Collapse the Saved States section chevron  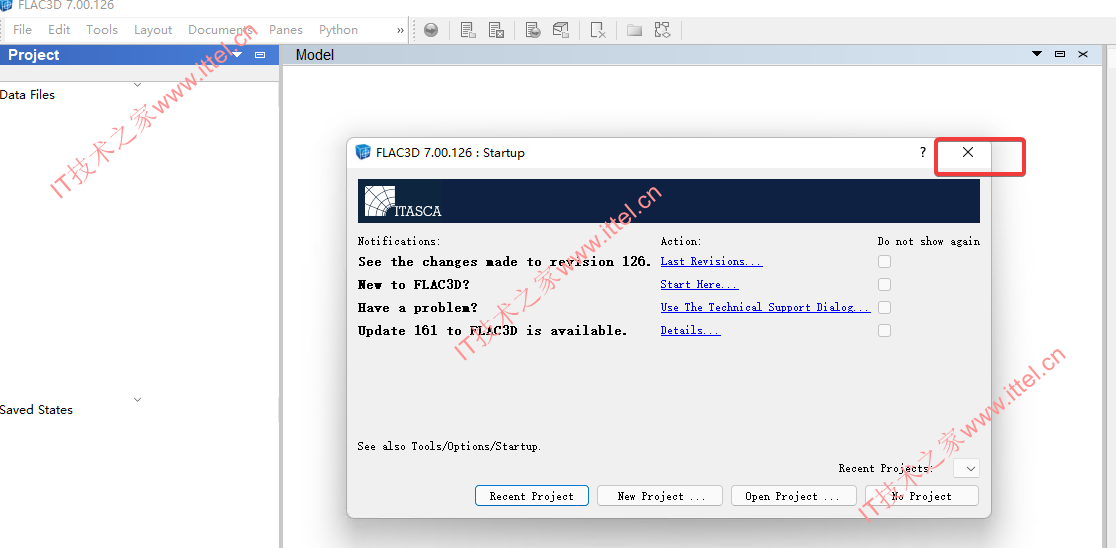tap(137, 400)
